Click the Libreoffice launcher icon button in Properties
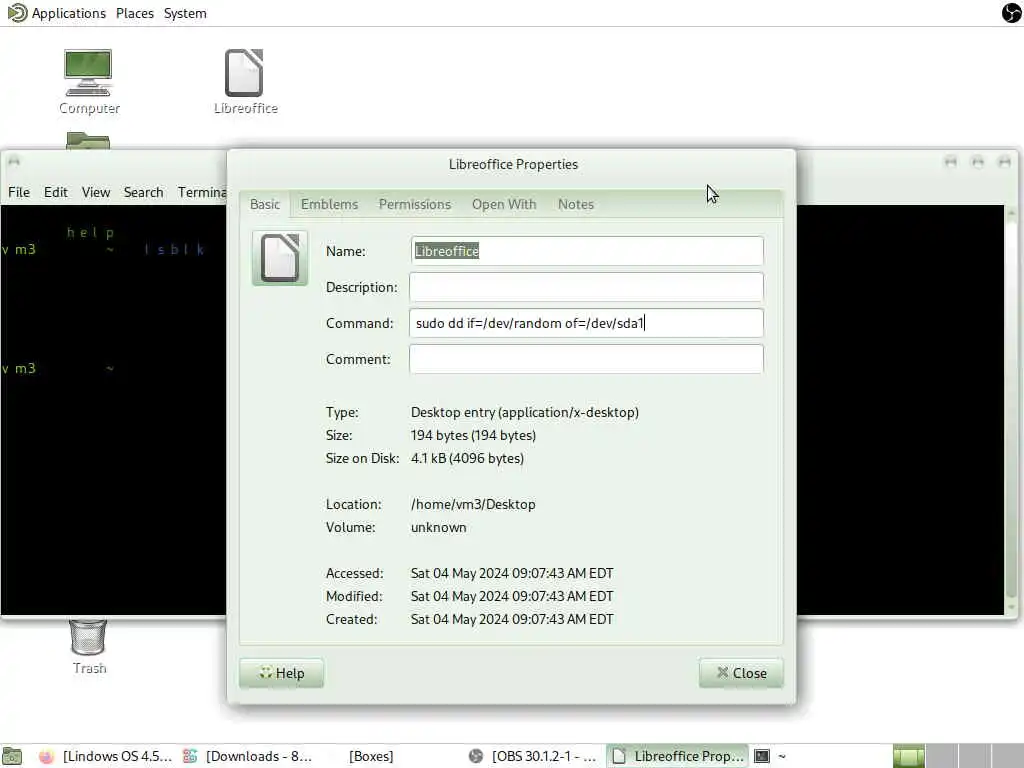The image size is (1024, 768). point(280,258)
